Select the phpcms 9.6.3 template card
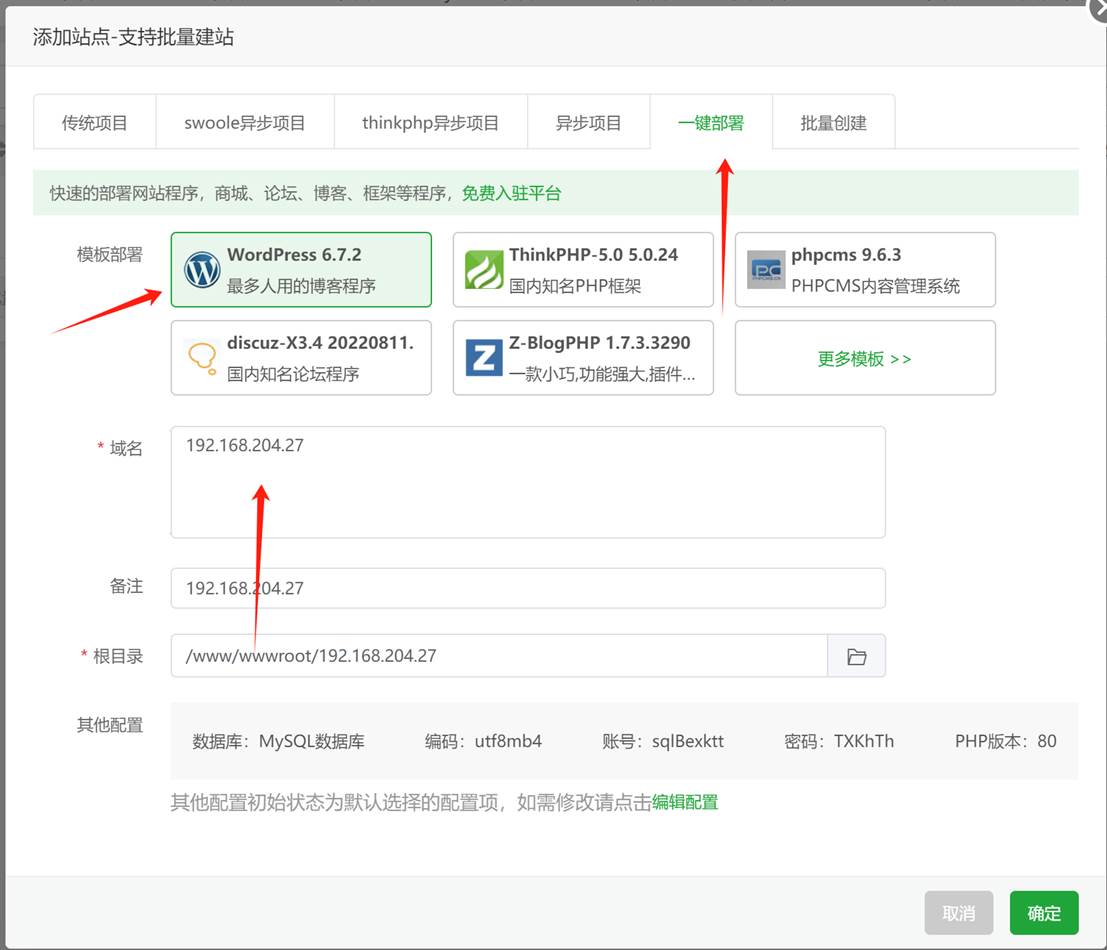 (x=866, y=270)
